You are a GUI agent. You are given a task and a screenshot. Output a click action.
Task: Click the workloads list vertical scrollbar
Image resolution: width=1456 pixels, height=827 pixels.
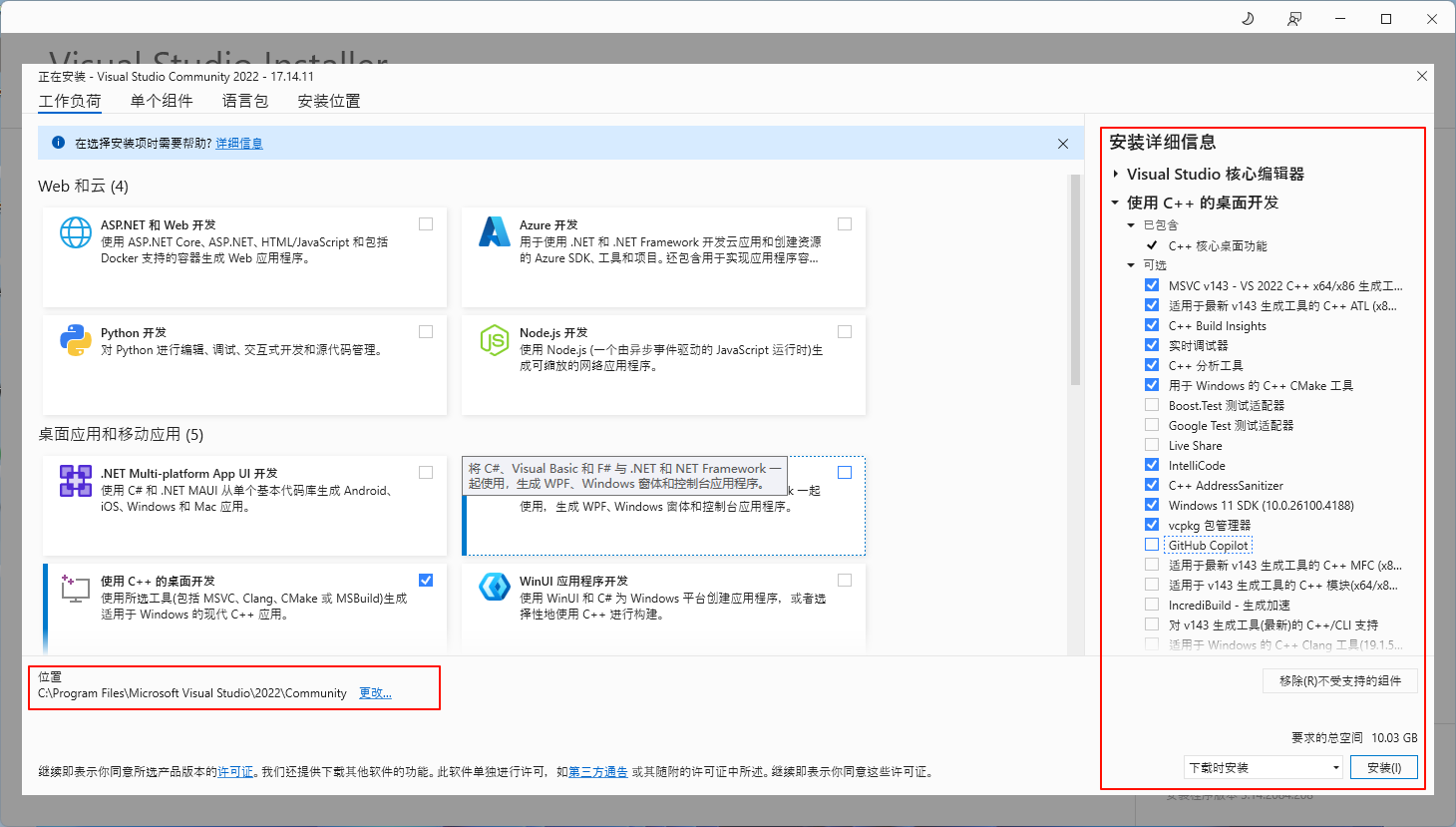(x=1075, y=279)
